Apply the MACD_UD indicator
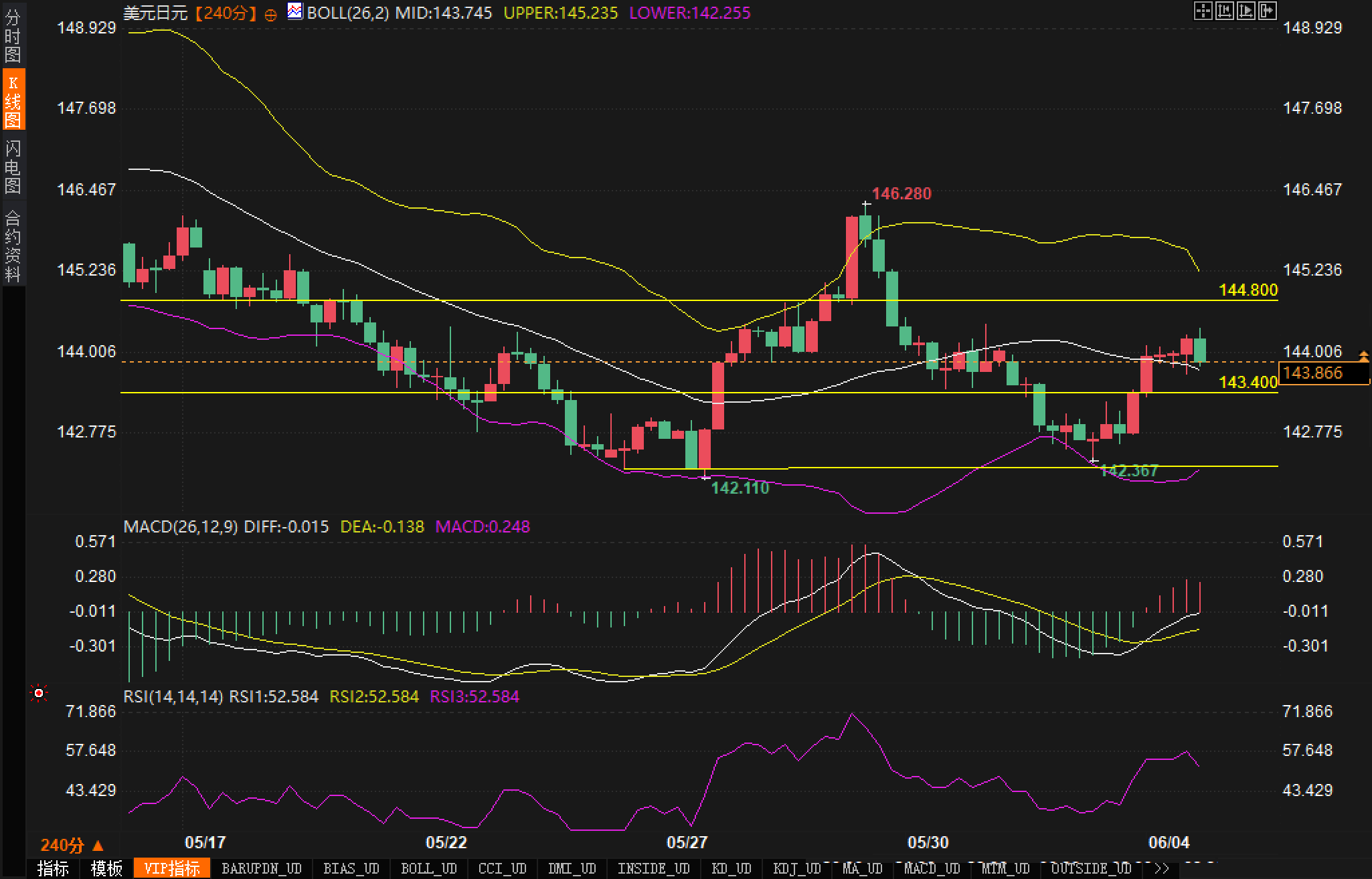Image resolution: width=1372 pixels, height=879 pixels. click(932, 868)
